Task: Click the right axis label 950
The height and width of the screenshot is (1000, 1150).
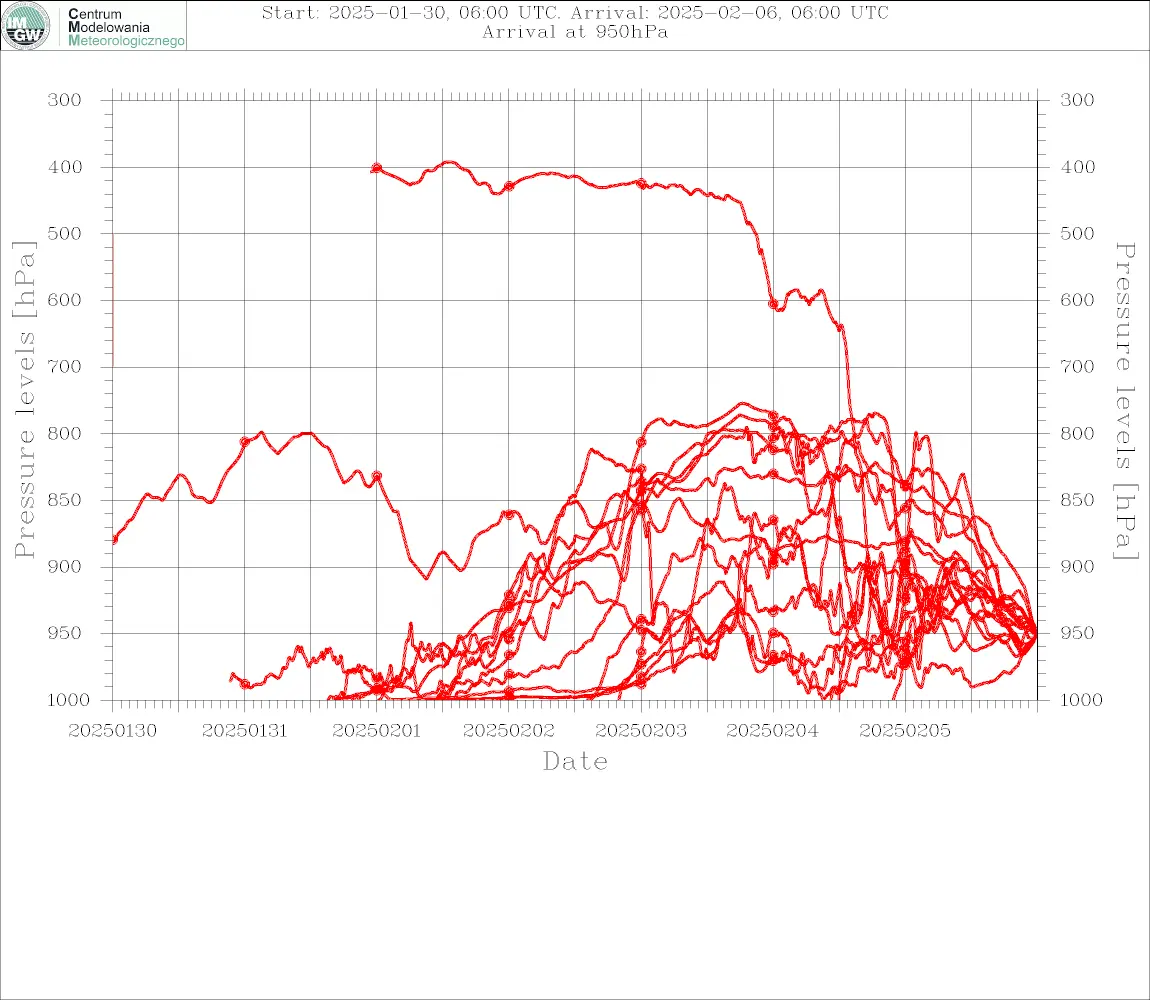Action: 1077,632
